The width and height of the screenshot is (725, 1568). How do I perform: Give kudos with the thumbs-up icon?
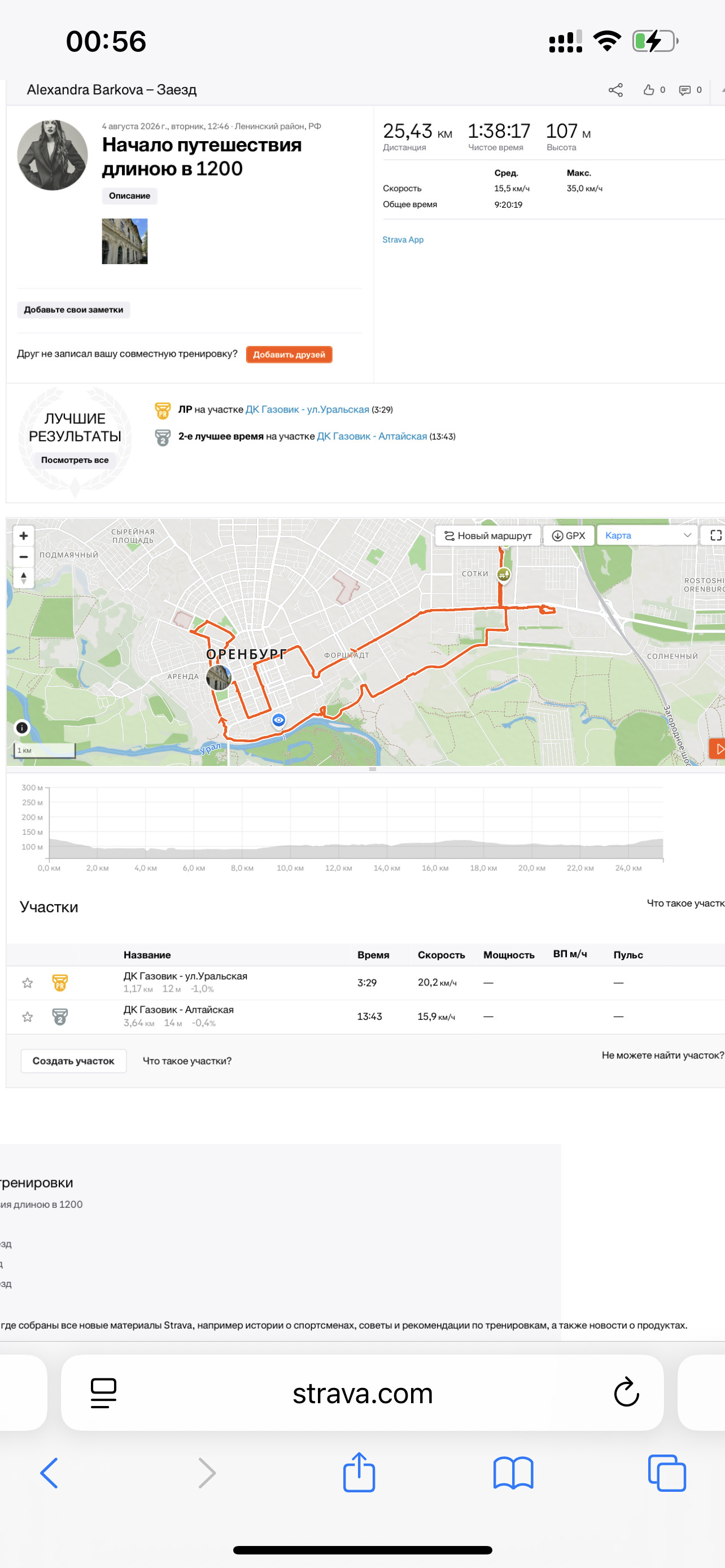tap(649, 90)
